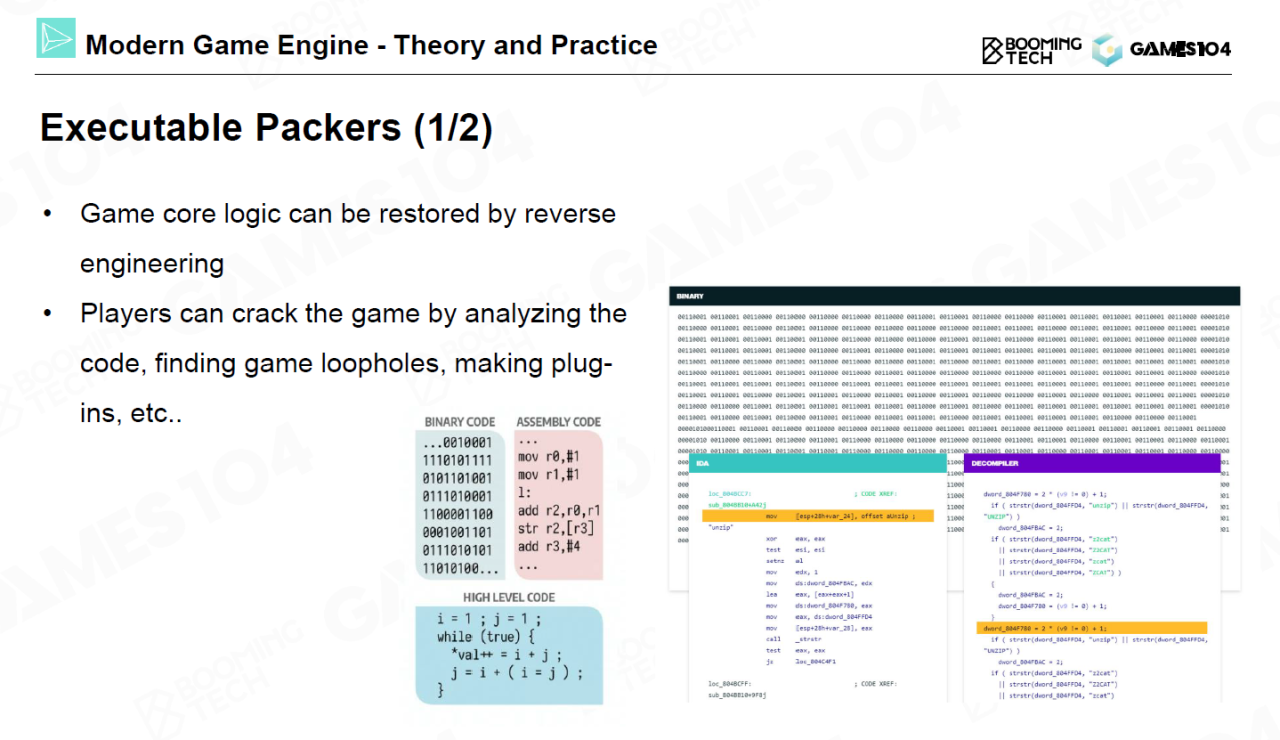The width and height of the screenshot is (1280, 740).
Task: Click the bullet about players cracking the game
Action: tap(353, 363)
